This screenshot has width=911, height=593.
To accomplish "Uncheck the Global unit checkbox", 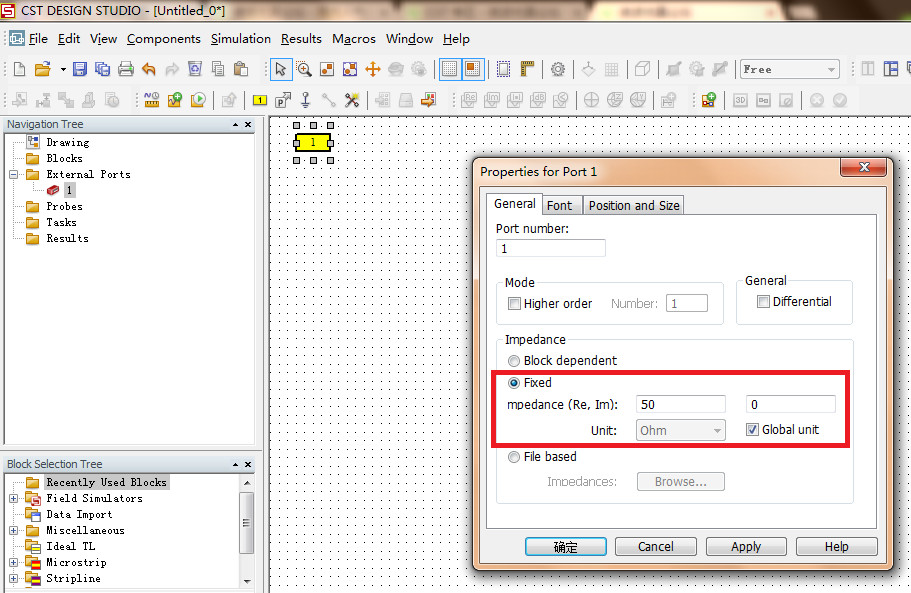I will [x=752, y=430].
